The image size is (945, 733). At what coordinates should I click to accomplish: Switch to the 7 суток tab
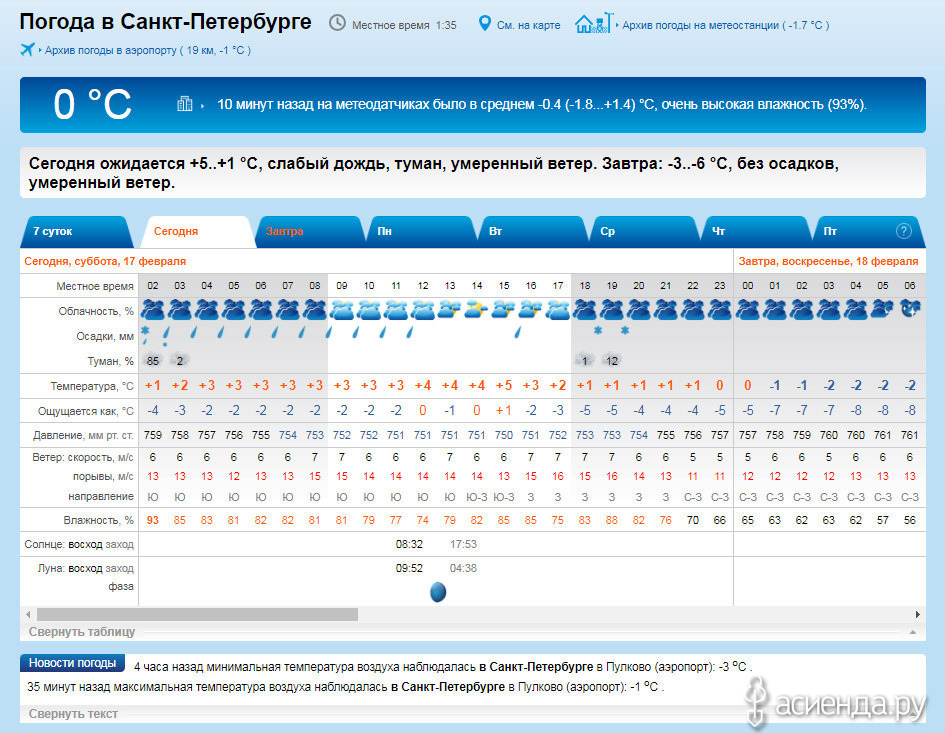coord(77,231)
